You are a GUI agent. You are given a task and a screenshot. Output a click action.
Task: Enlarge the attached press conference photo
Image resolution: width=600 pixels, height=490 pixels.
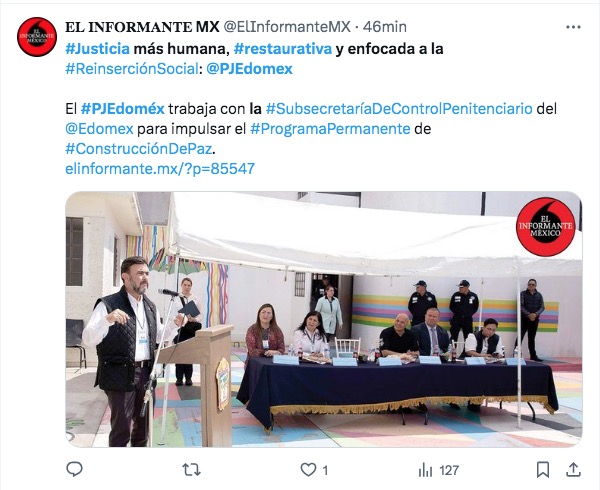coord(324,319)
